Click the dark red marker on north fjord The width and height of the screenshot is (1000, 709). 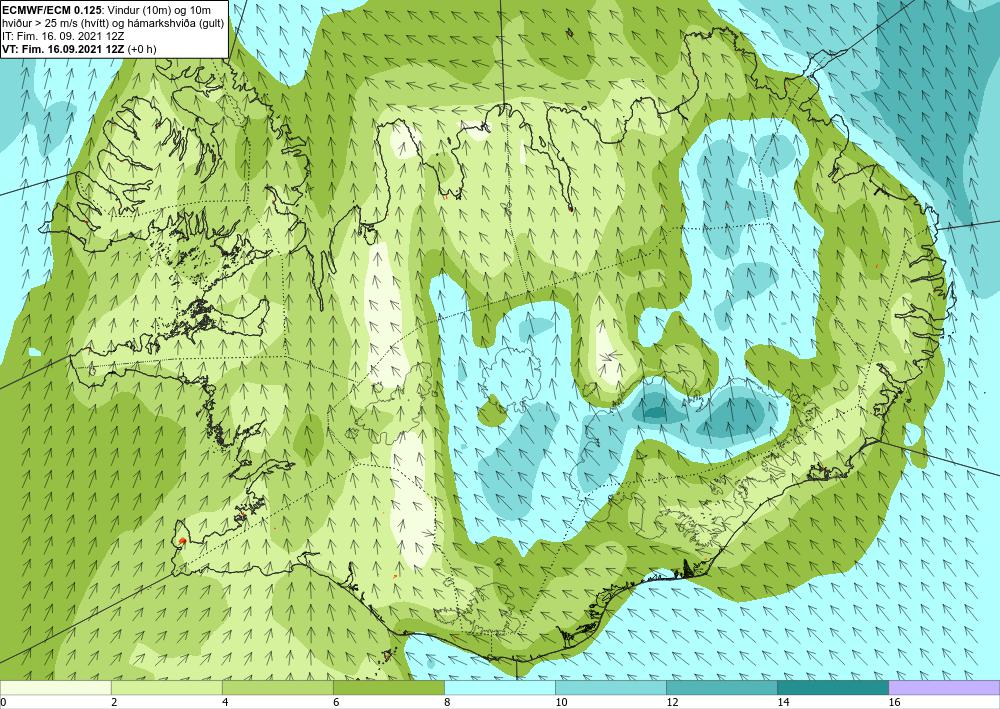570,208
